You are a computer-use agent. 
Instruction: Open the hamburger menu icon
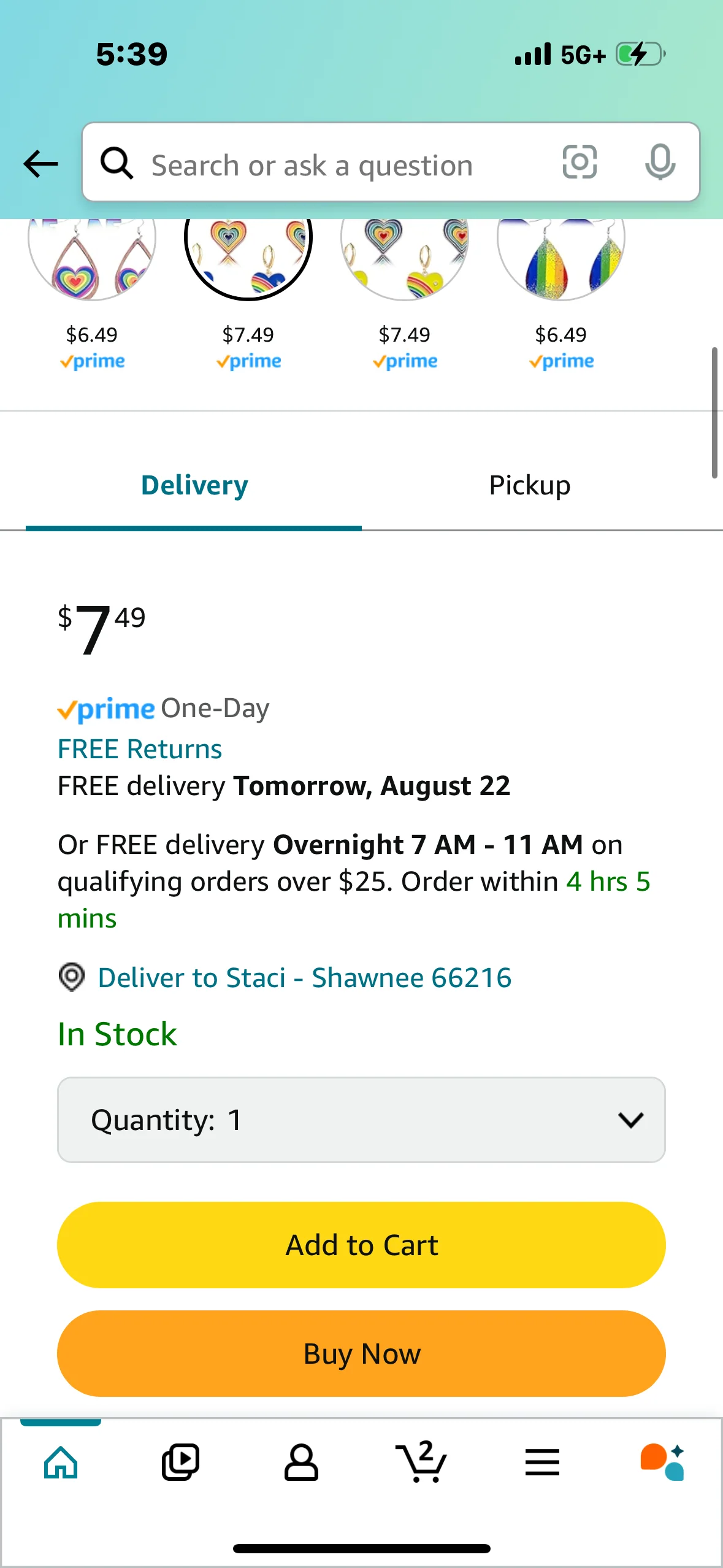click(x=542, y=1462)
